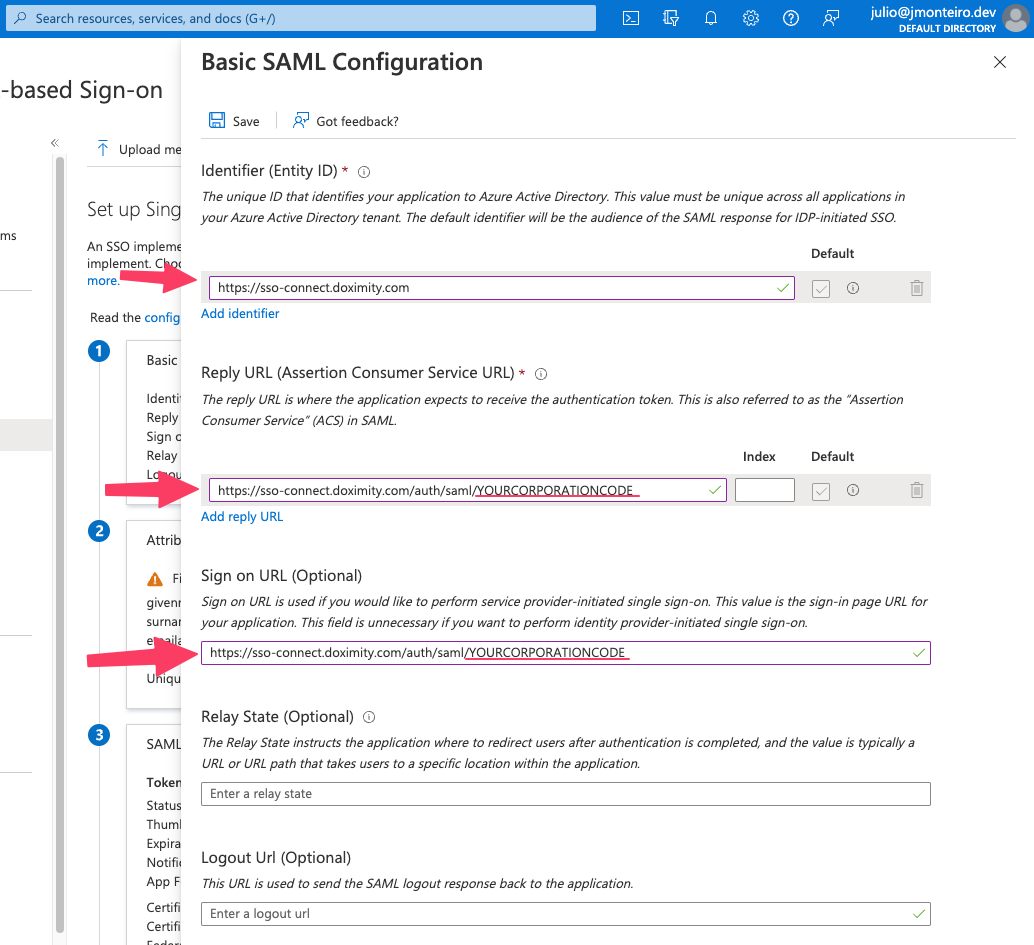Click the info icon beside Reply URL heading
This screenshot has height=945, width=1034.
point(541,374)
